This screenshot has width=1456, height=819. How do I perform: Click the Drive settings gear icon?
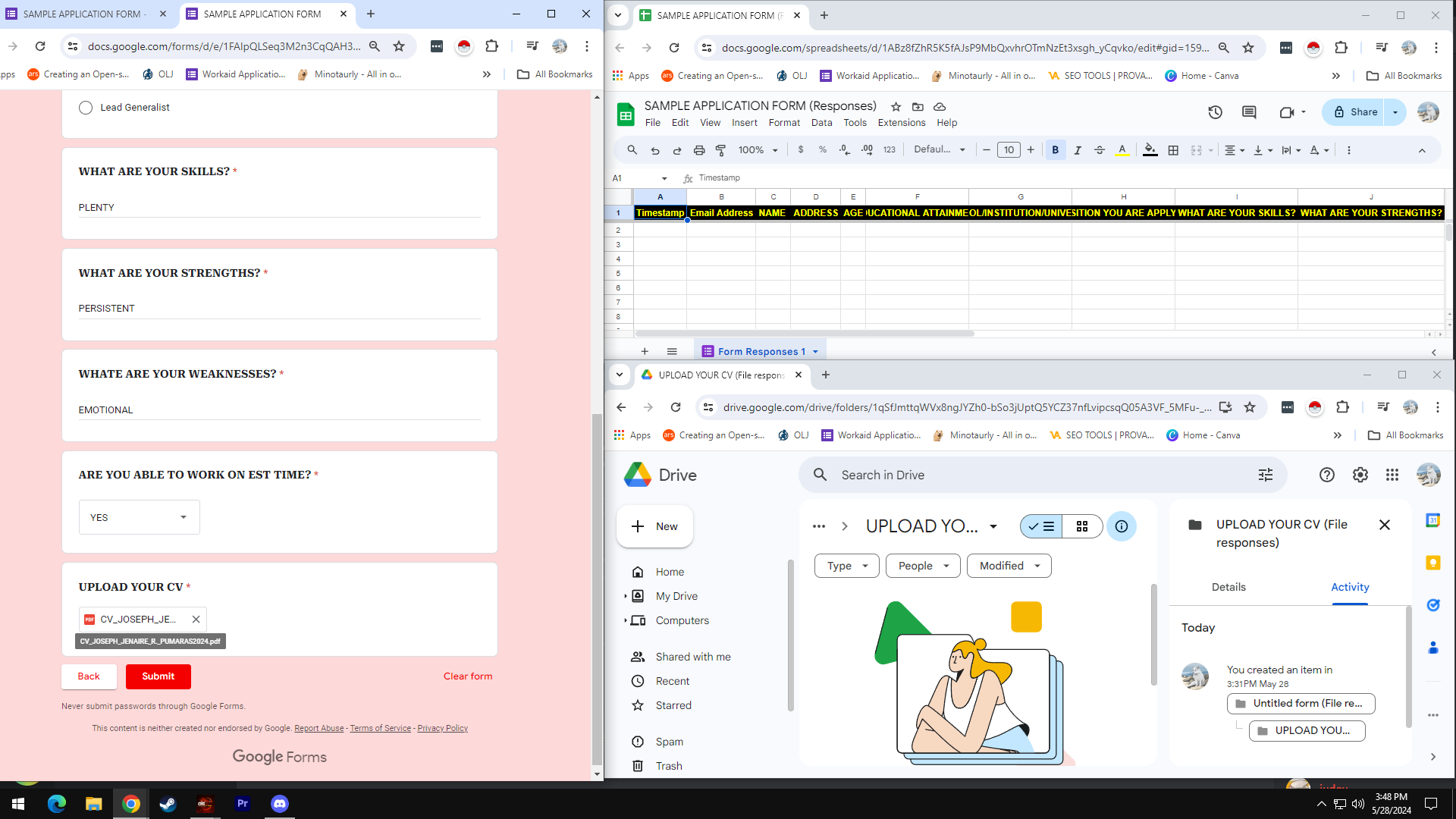1360,475
